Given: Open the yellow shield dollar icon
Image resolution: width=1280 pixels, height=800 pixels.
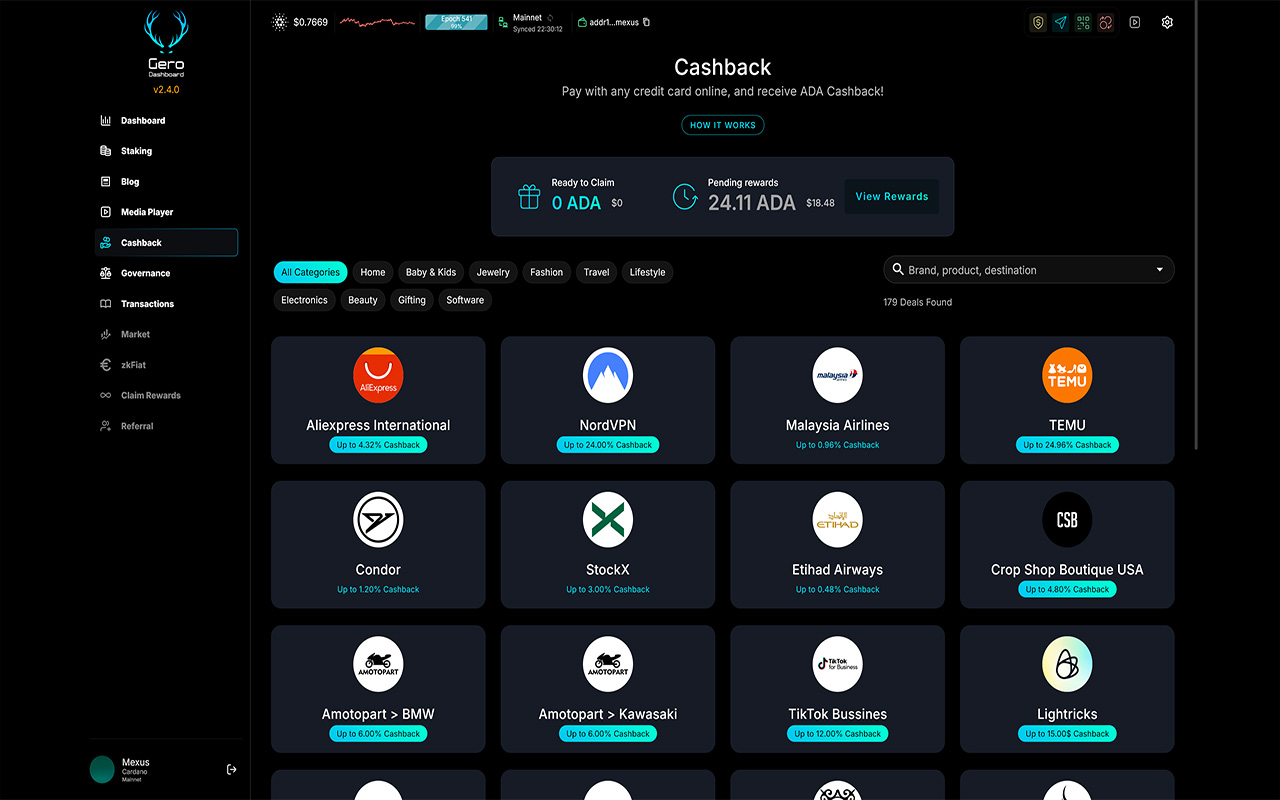Looking at the screenshot, I should click(x=1038, y=22).
